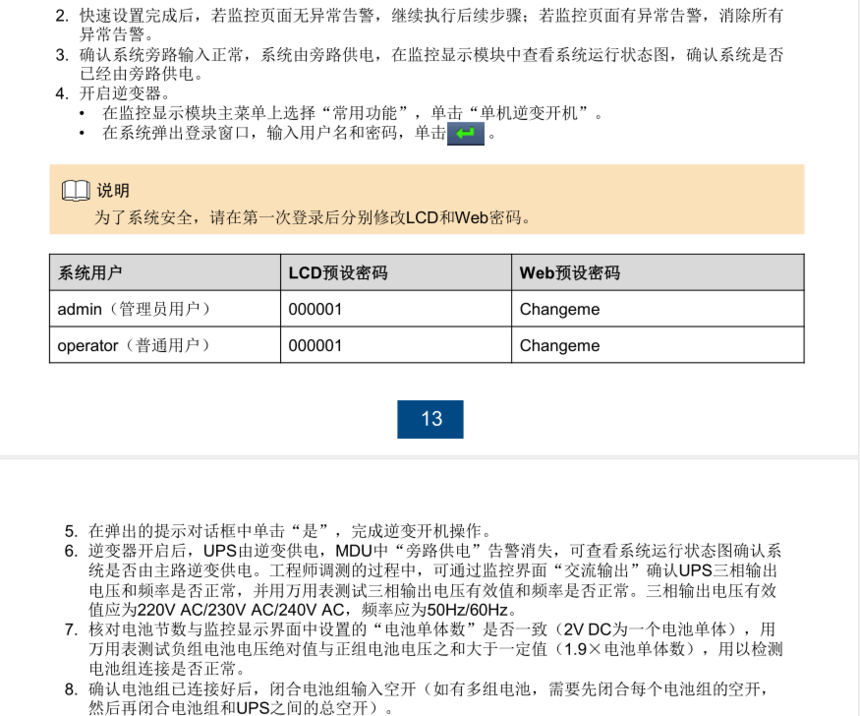Image resolution: width=860 pixels, height=716 pixels.
Task: Click the note text about modifying LCD和Web密码
Action: point(313,218)
